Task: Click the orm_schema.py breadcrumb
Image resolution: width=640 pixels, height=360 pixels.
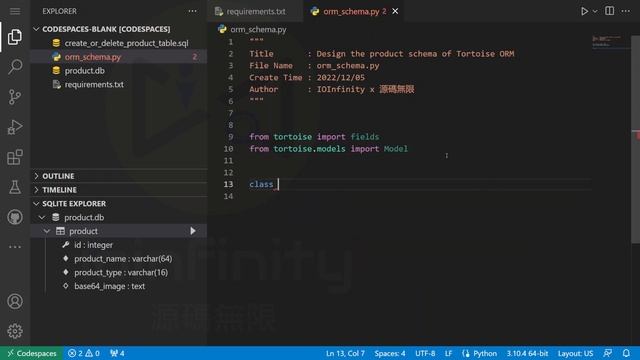Action: point(258,29)
